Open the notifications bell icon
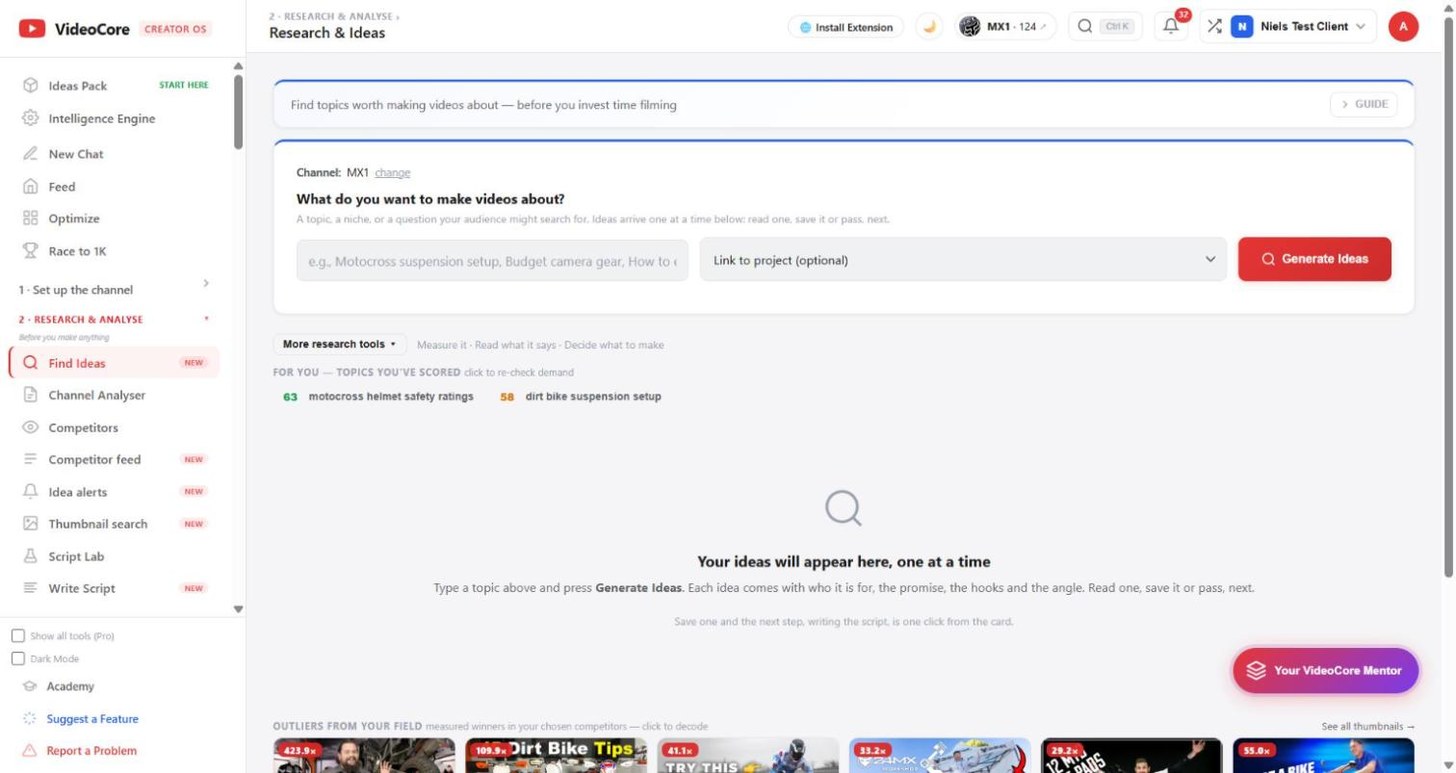 pos(1171,27)
